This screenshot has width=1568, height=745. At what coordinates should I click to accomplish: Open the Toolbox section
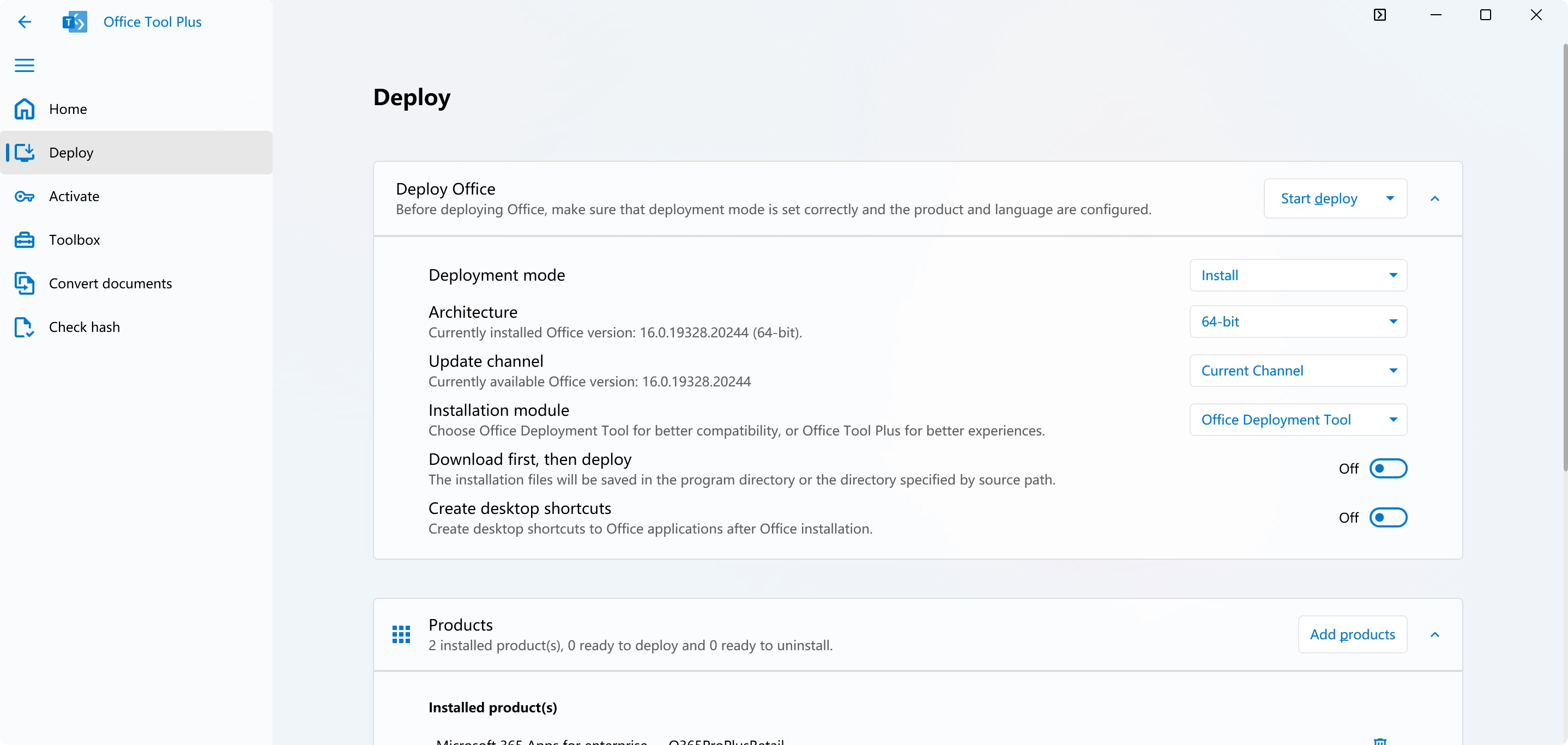(74, 239)
